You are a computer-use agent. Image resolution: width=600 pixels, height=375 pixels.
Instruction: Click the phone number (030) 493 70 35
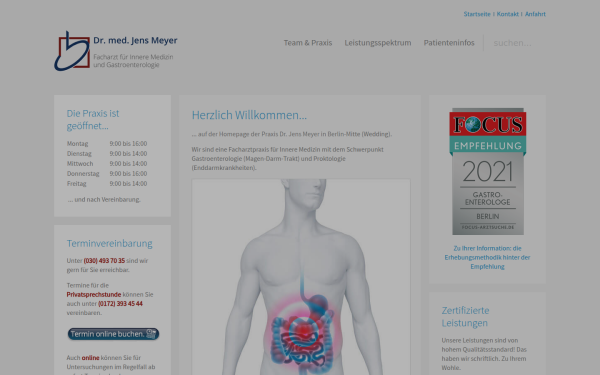(104, 261)
